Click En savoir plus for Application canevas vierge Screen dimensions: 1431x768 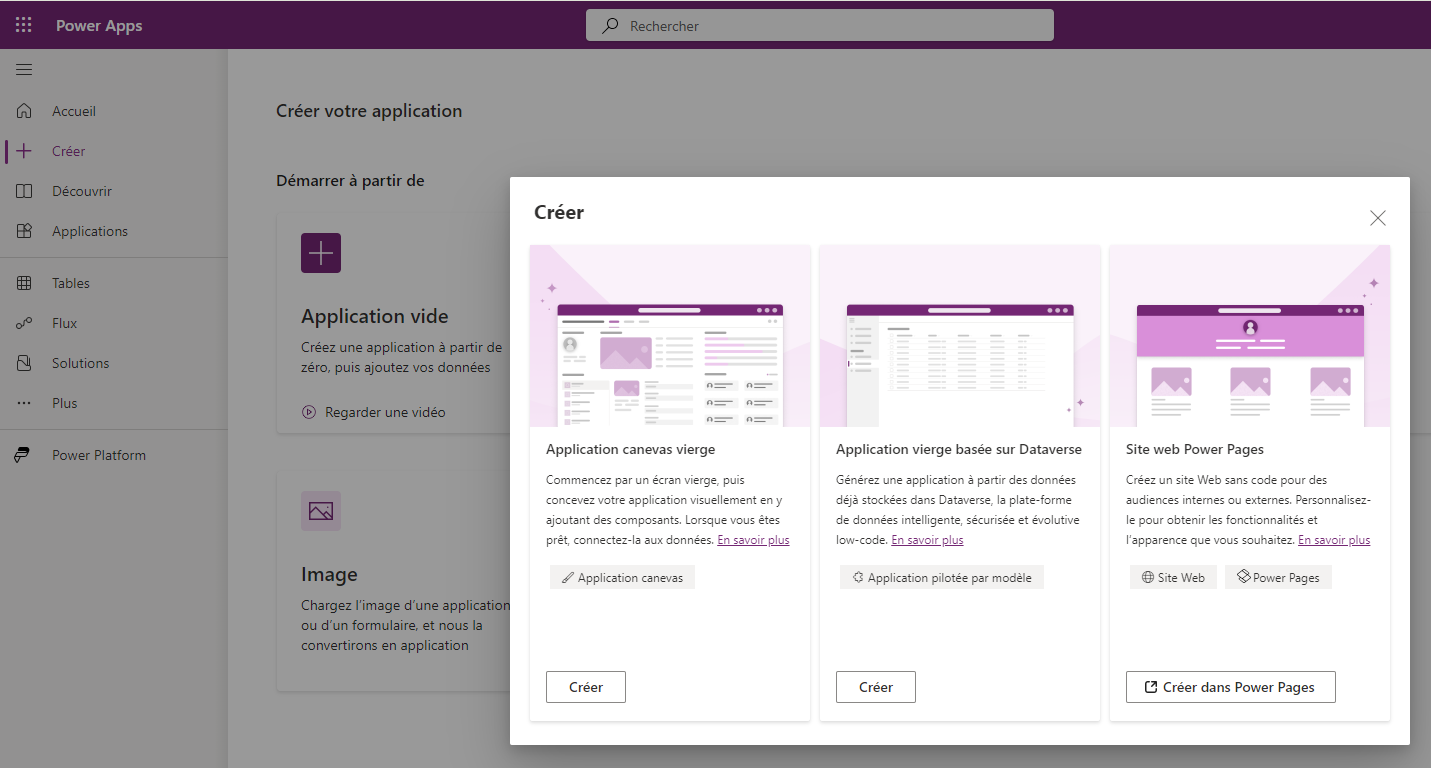point(753,539)
